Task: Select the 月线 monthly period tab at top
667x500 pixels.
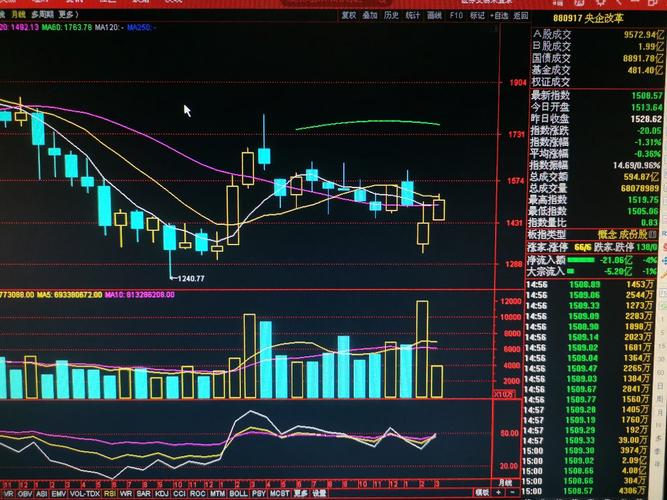Action: pos(18,14)
